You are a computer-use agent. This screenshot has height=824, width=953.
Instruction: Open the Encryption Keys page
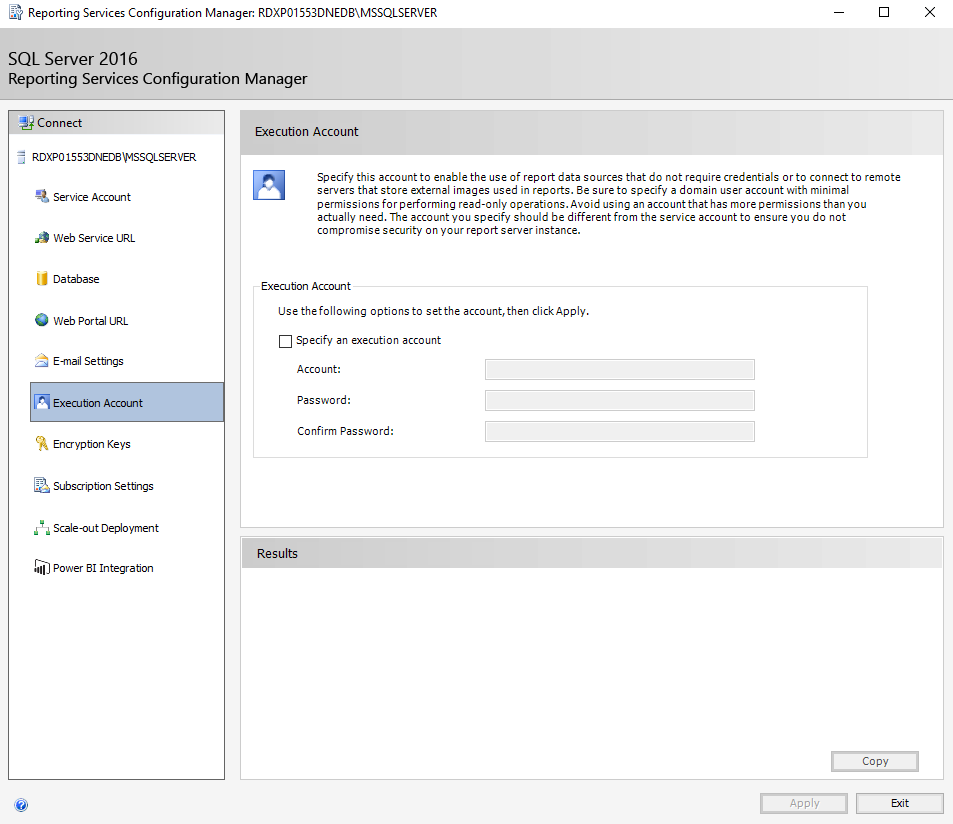(x=92, y=444)
